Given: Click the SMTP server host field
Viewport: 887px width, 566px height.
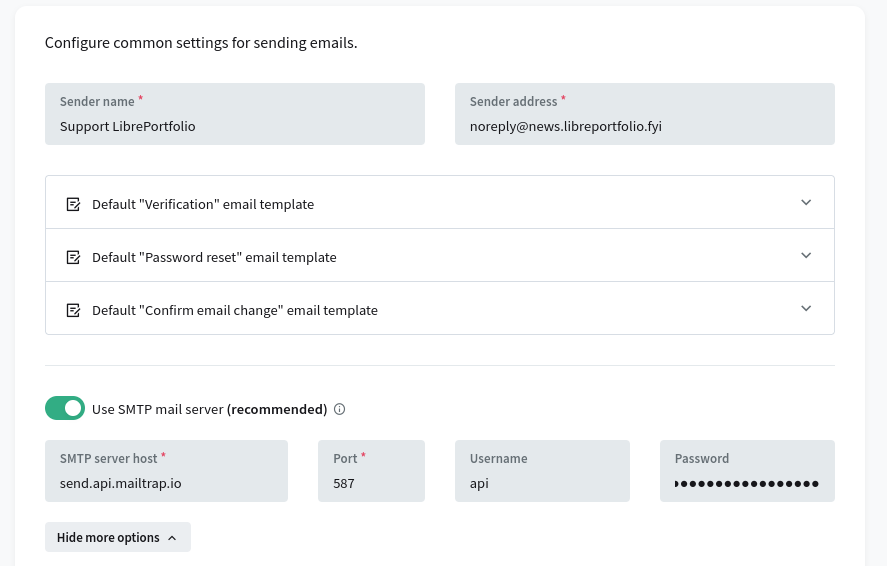Looking at the screenshot, I should tap(166, 483).
